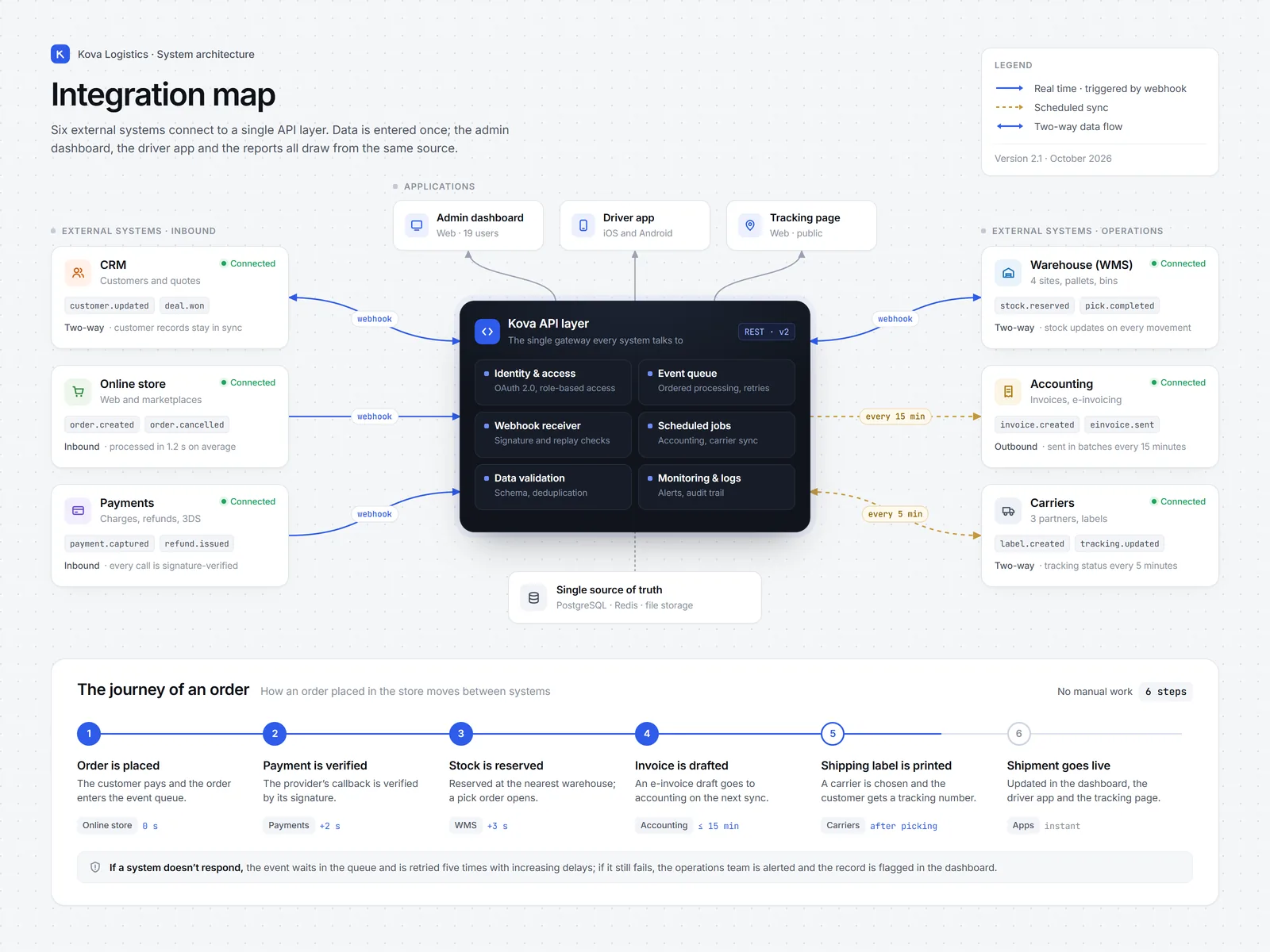Image resolution: width=1270 pixels, height=952 pixels.
Task: Click the refund.issued event tag
Action: 197,543
